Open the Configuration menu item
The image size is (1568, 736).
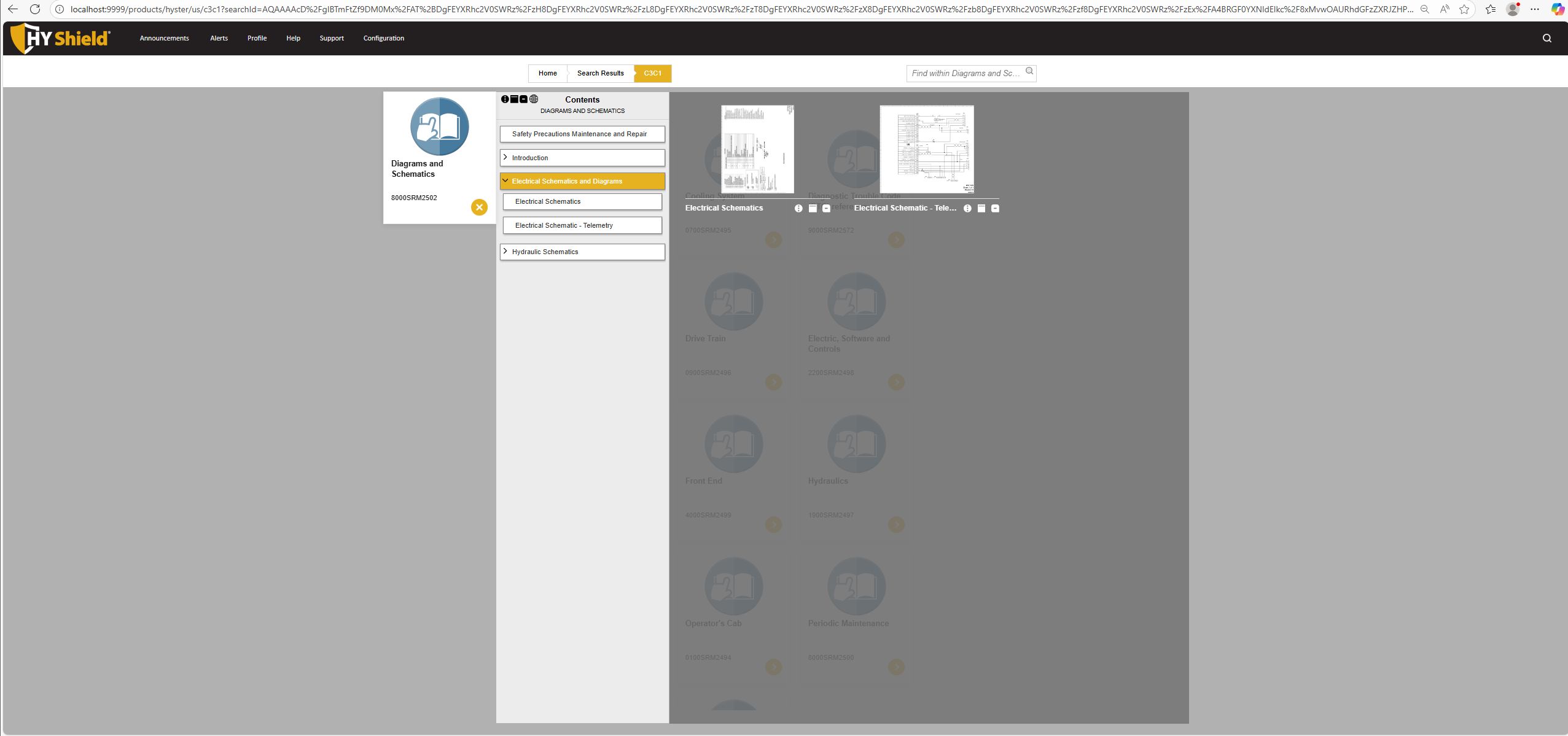click(x=383, y=38)
